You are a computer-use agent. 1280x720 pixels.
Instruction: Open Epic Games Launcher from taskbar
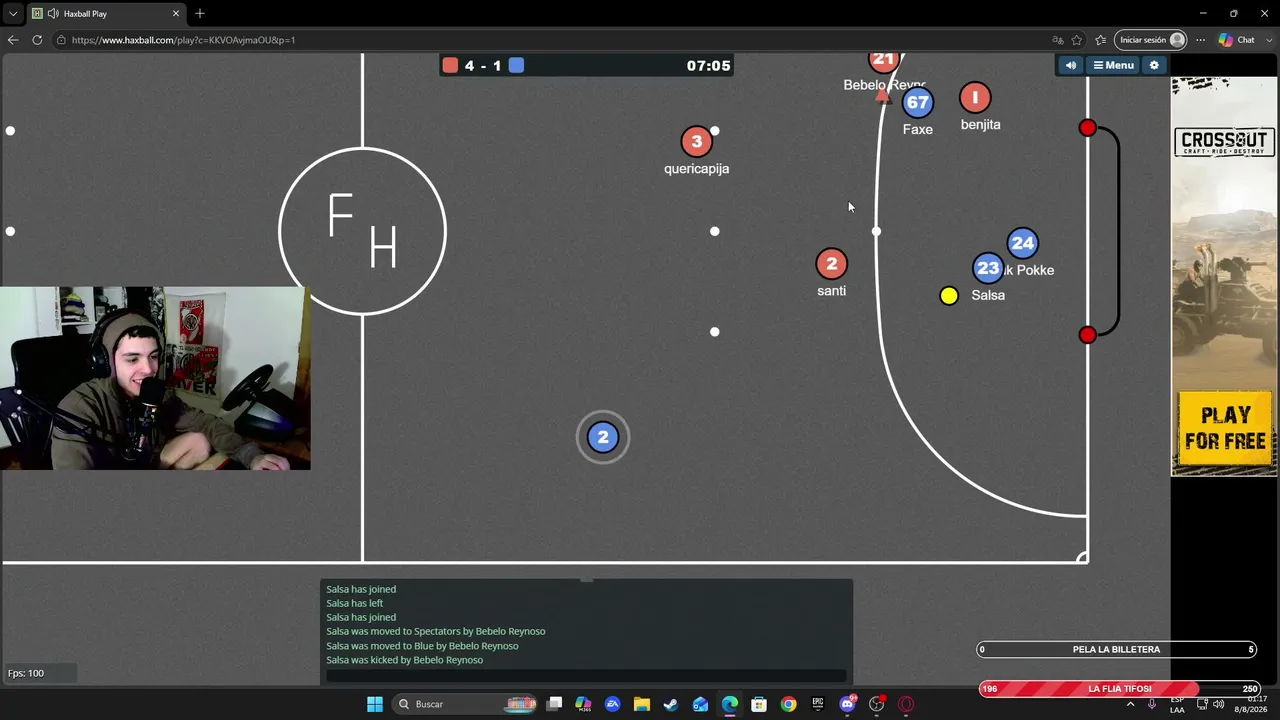pyautogui.click(x=818, y=704)
